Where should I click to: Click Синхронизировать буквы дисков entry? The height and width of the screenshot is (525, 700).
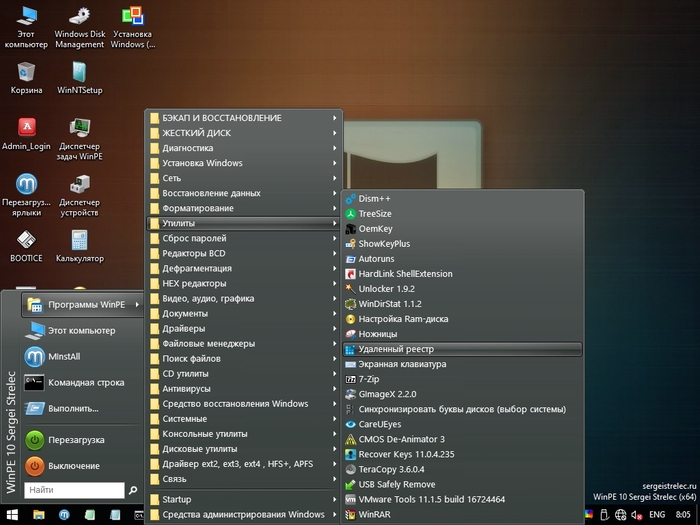[x=462, y=409]
